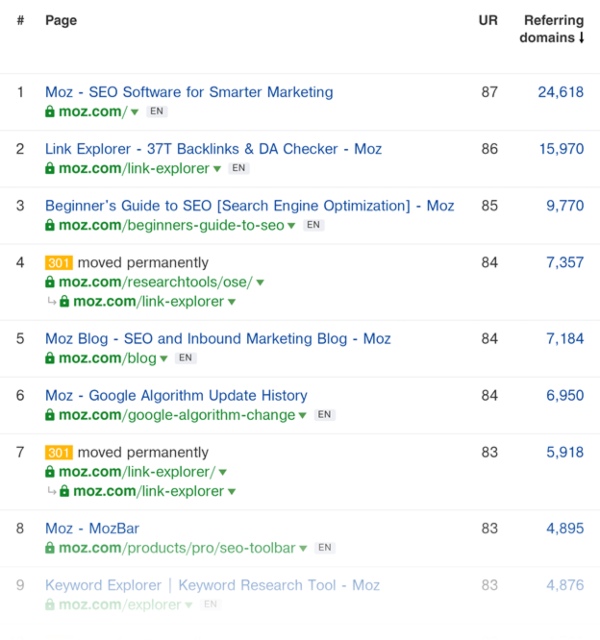Viewport: 600px width, 640px height.
Task: Sort by the Referring domains column header
Action: point(552,29)
